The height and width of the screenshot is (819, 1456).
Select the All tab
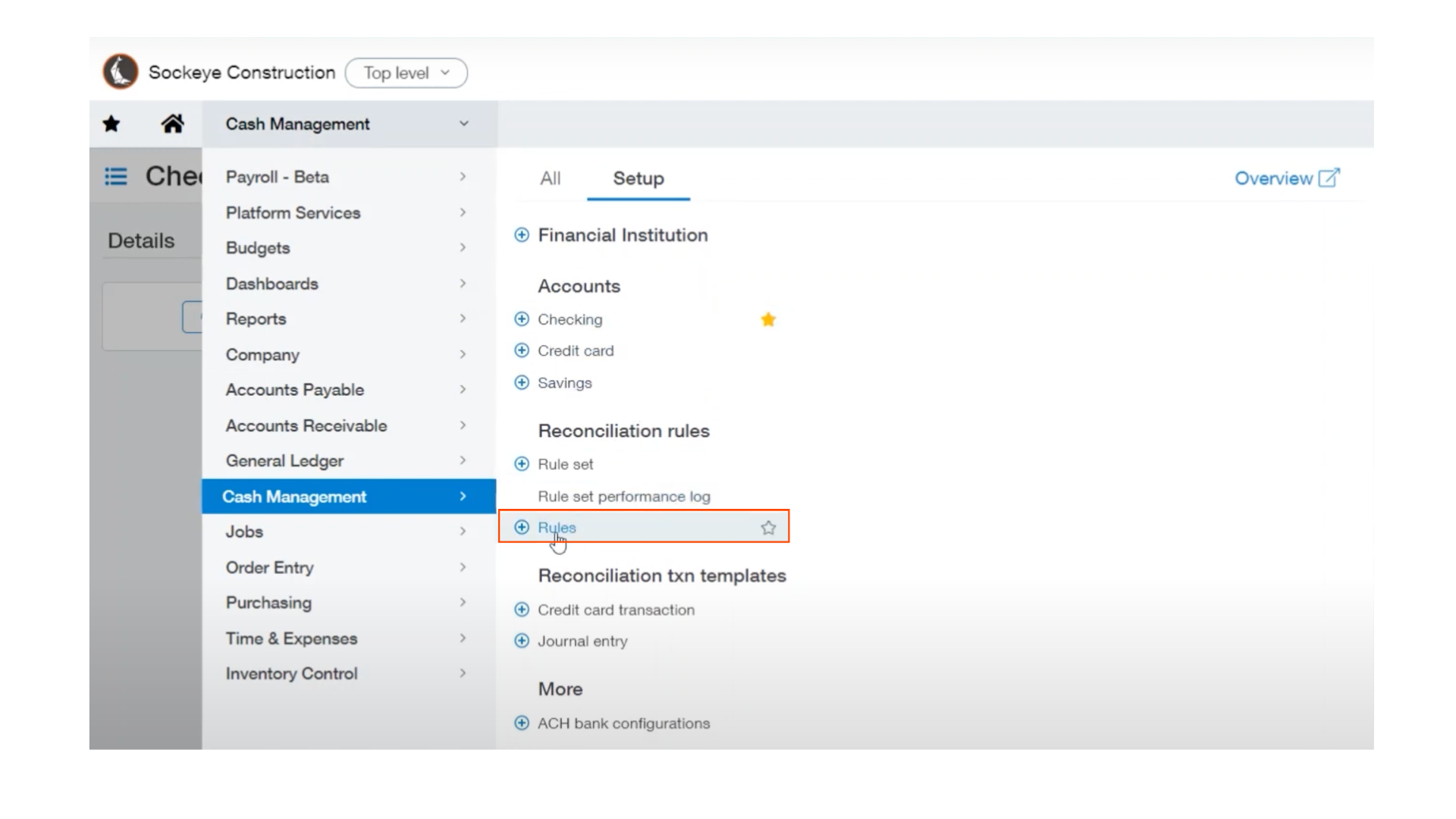point(550,178)
